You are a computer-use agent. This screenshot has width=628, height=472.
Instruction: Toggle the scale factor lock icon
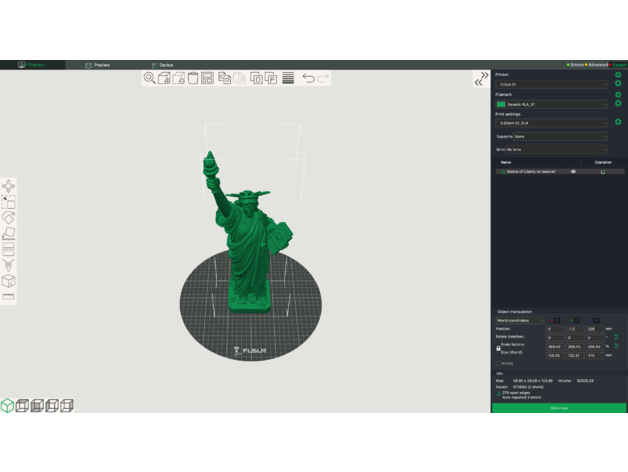tap(498, 349)
